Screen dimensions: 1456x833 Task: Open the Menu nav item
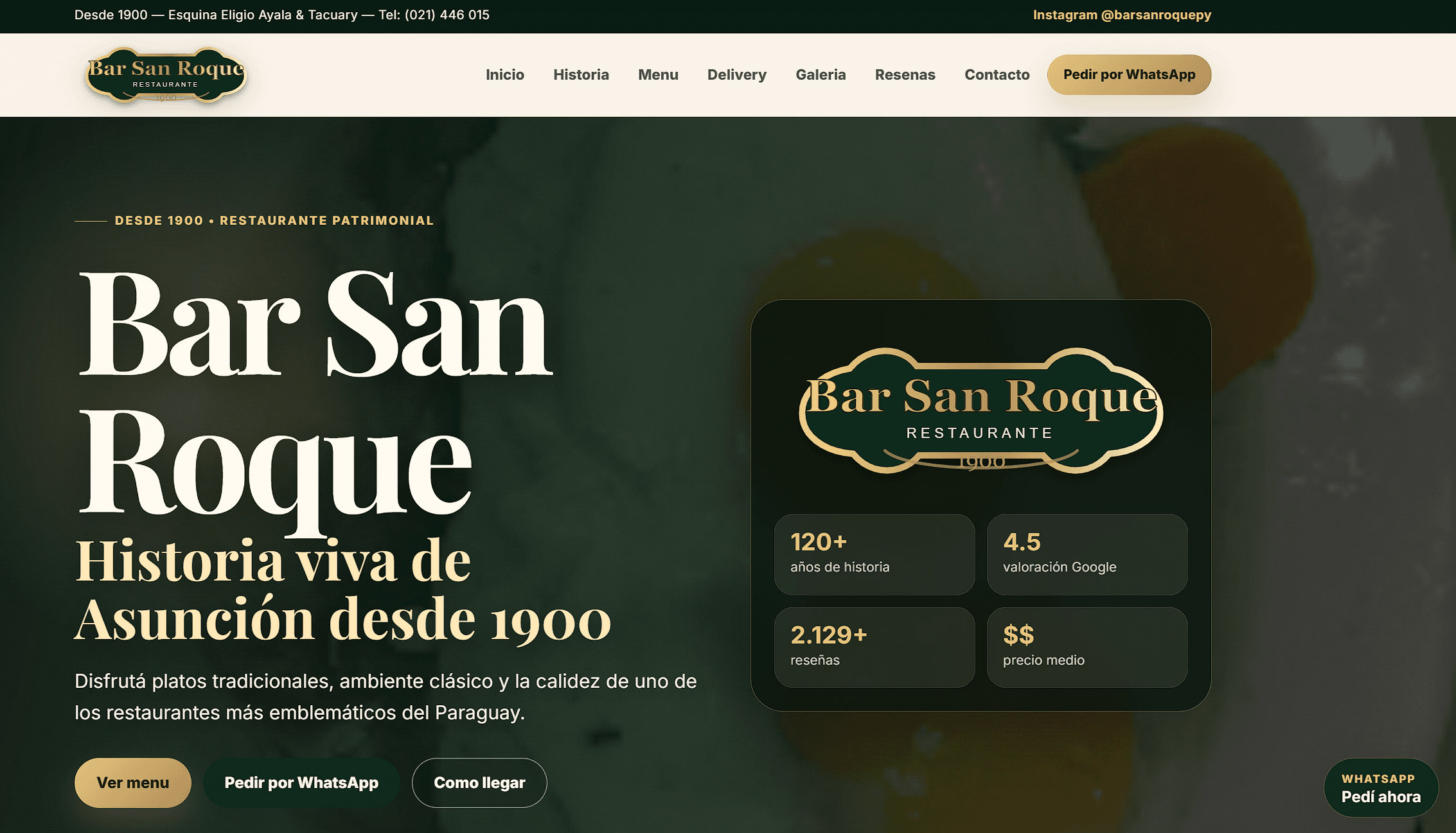click(x=658, y=75)
